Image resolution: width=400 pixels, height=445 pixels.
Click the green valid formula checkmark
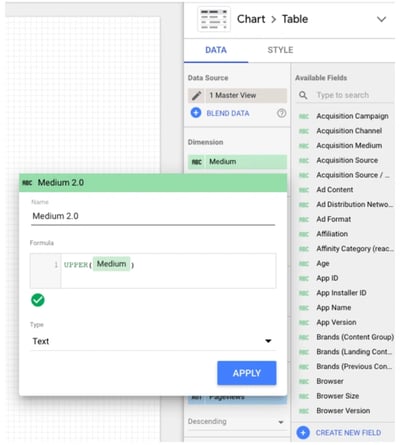[38, 300]
